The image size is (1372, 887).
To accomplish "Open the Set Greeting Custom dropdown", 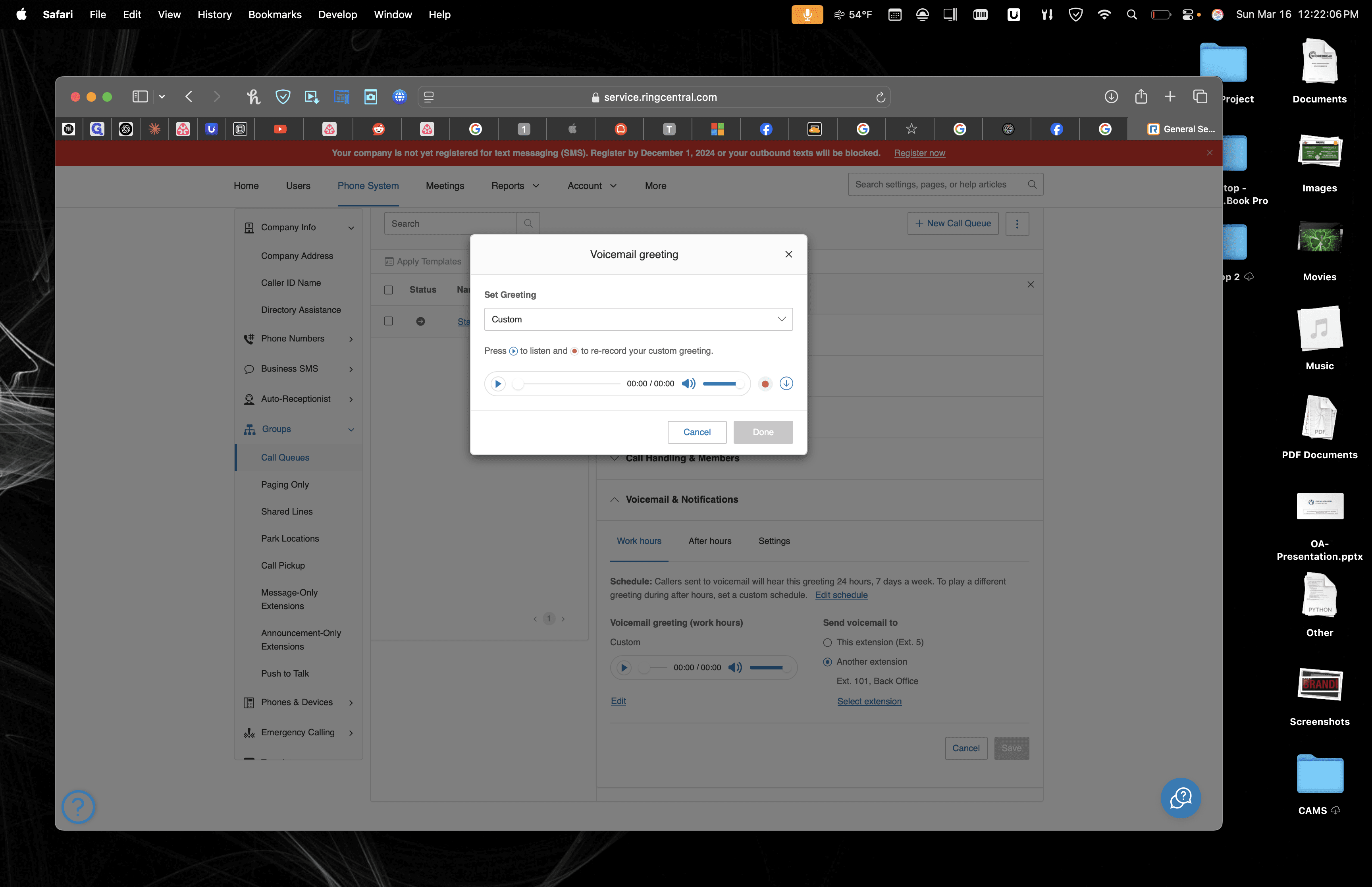I will click(638, 319).
